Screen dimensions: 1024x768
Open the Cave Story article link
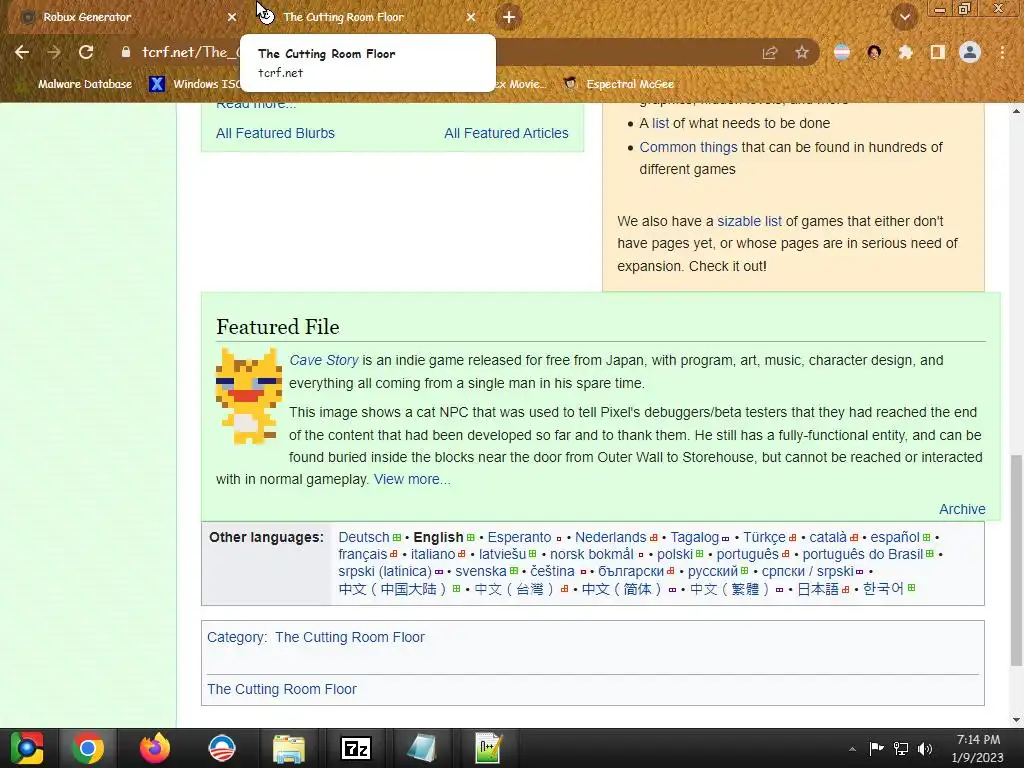point(324,360)
